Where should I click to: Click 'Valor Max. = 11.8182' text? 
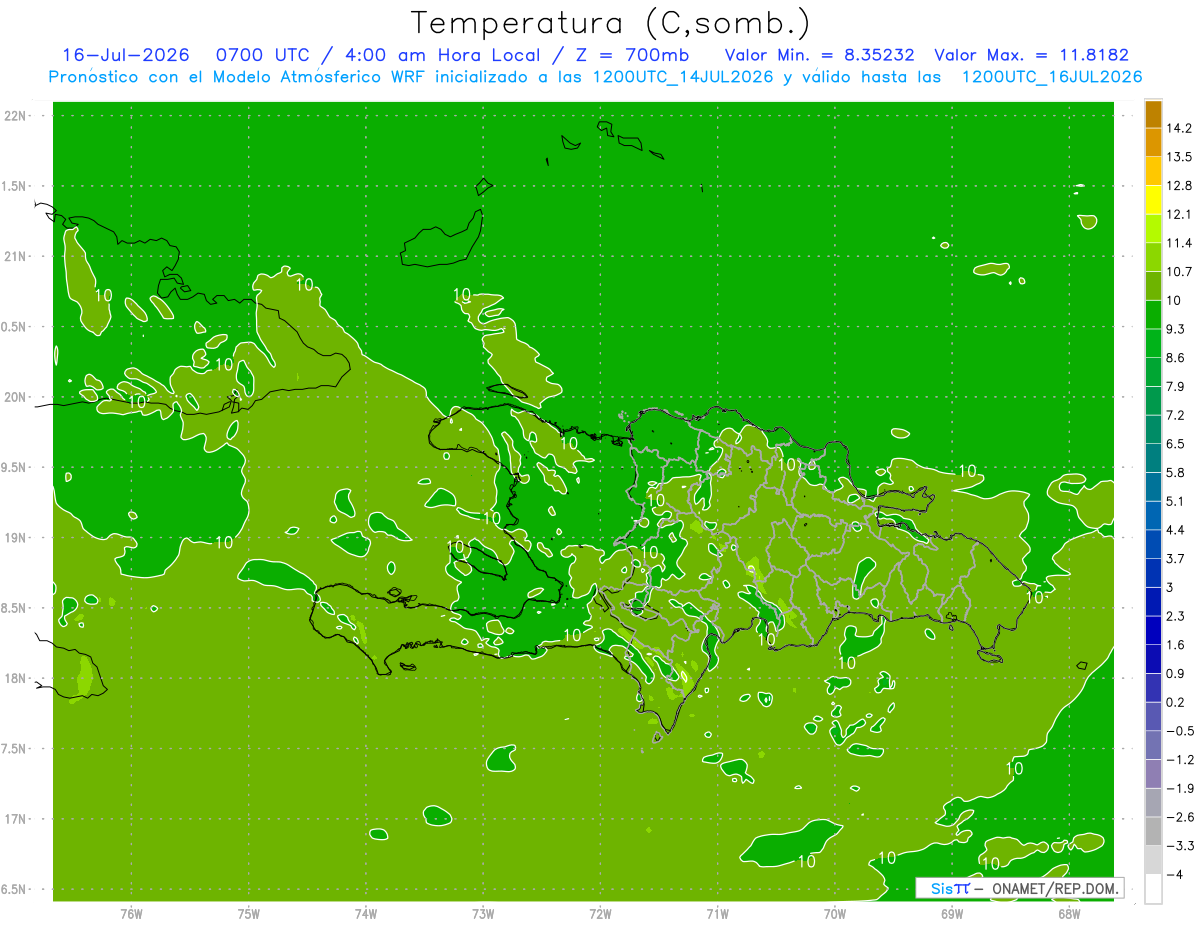point(1031,55)
